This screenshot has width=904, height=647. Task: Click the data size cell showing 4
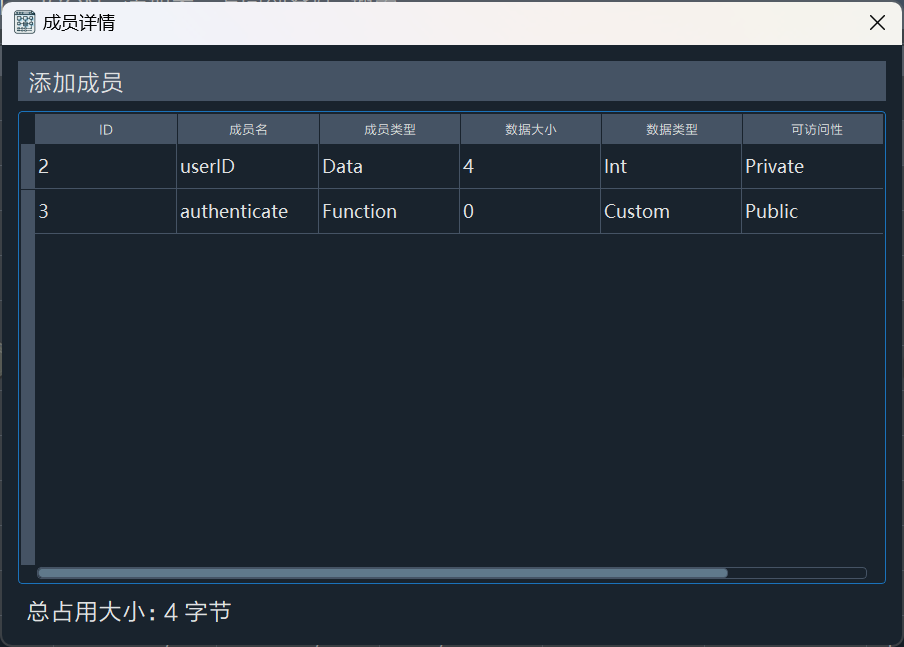pos(529,167)
